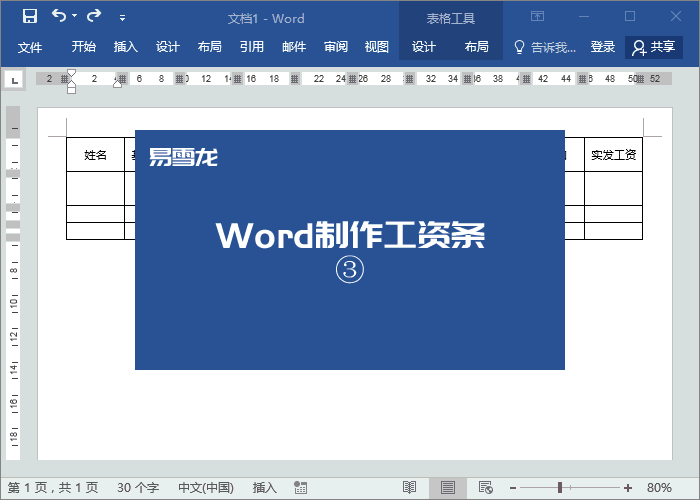Switch to the 引用 tab
This screenshot has width=700, height=500.
pyautogui.click(x=251, y=46)
